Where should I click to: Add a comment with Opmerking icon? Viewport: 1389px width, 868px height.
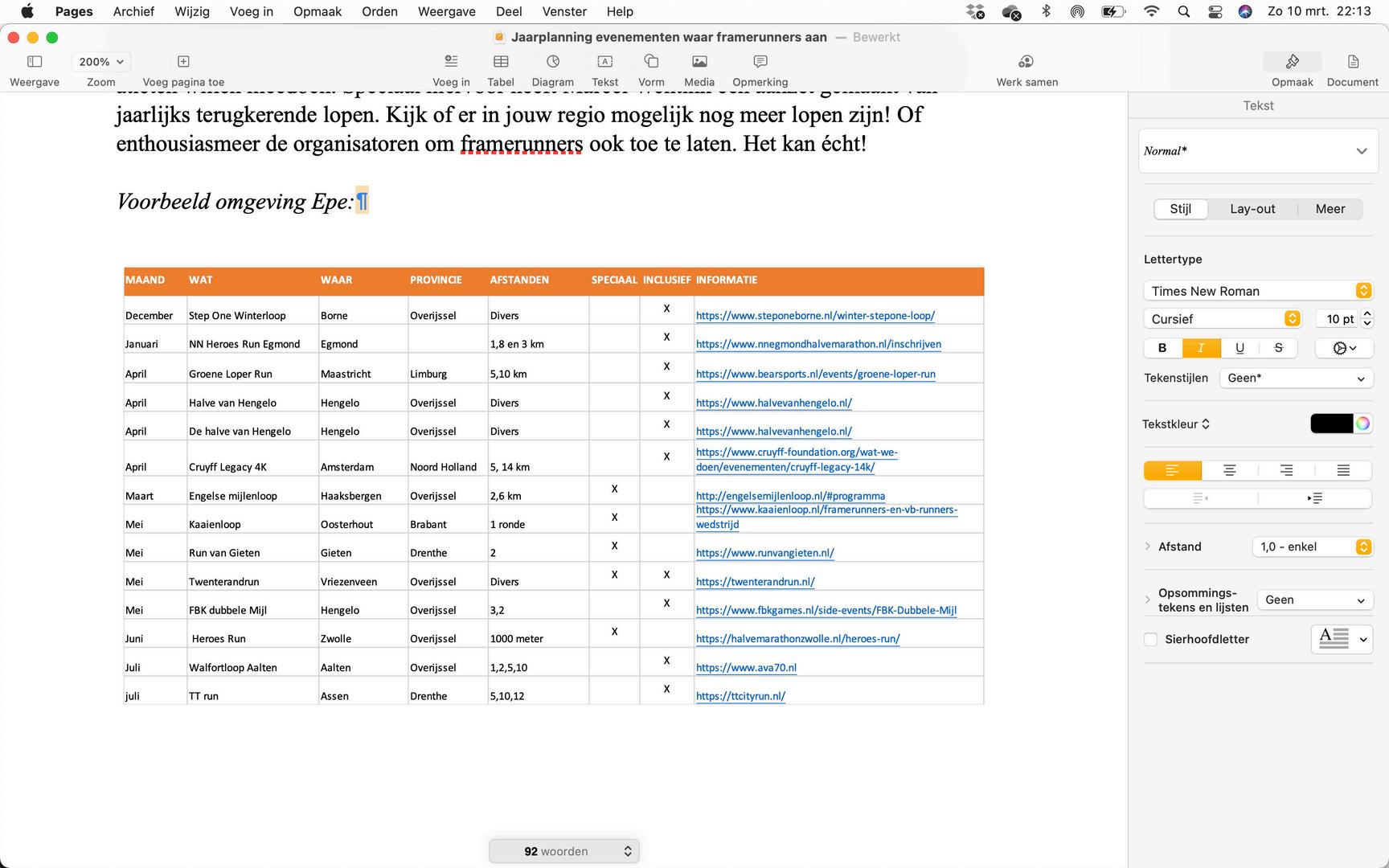click(760, 62)
